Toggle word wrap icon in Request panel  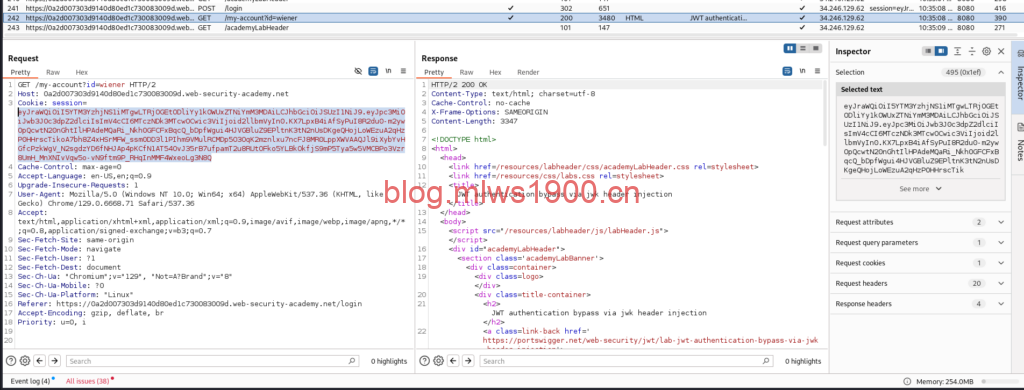373,71
